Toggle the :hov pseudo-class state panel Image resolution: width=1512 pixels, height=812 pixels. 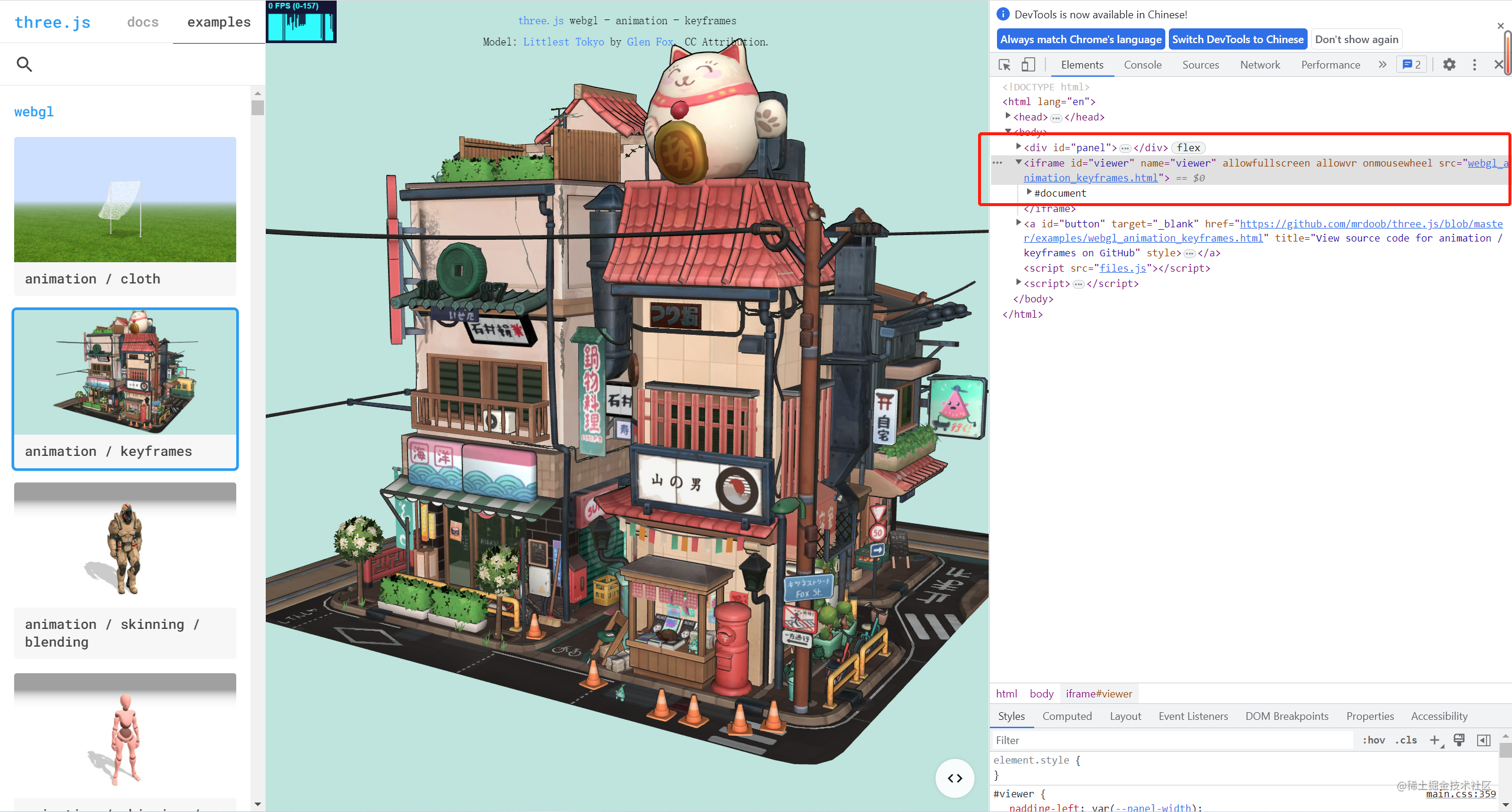(x=1373, y=740)
